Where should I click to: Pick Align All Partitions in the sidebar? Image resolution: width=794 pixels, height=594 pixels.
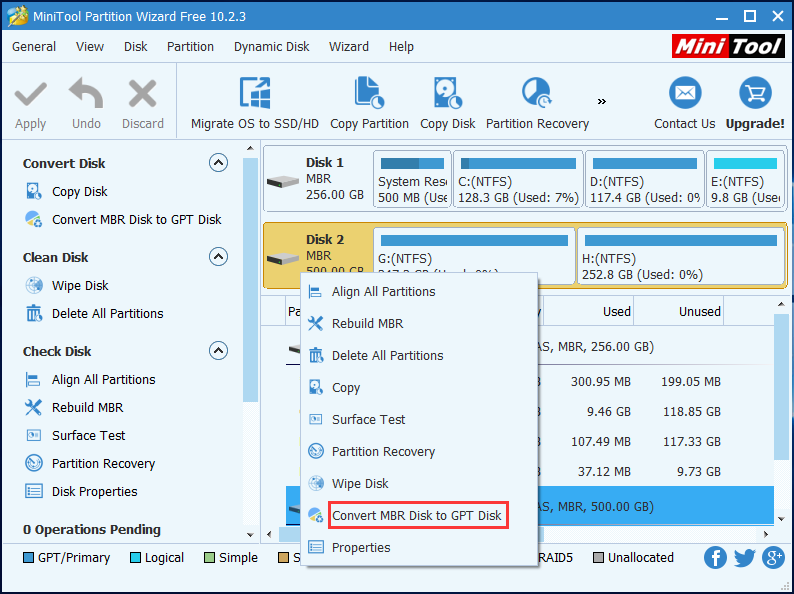(x=103, y=380)
